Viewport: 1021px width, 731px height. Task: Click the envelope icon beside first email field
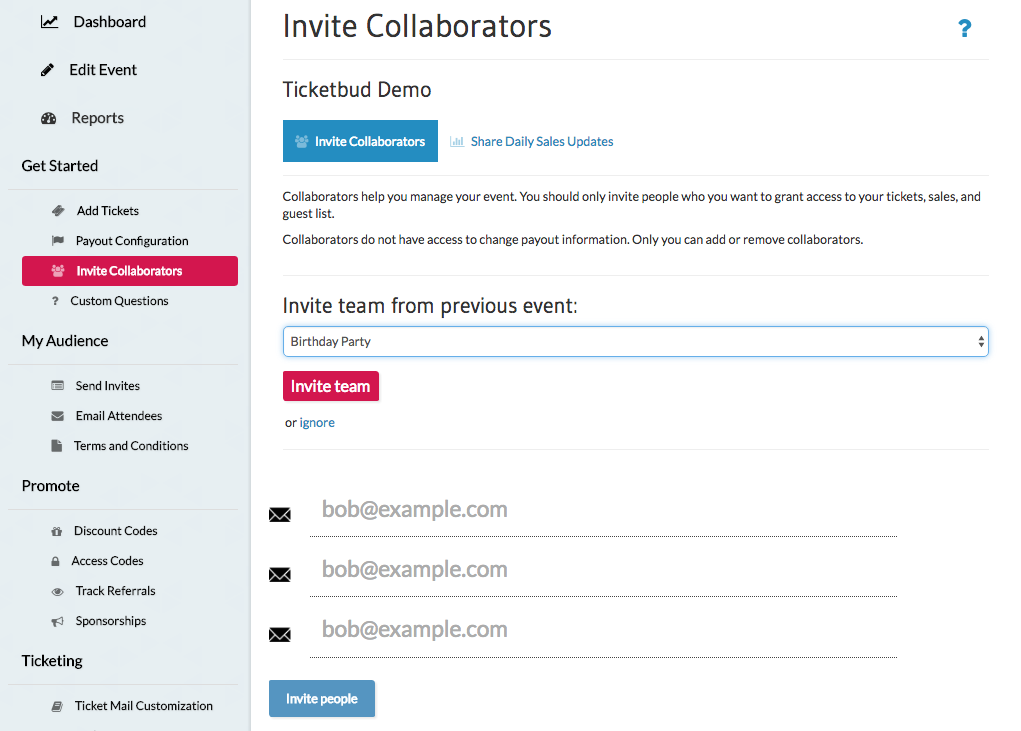pos(279,514)
